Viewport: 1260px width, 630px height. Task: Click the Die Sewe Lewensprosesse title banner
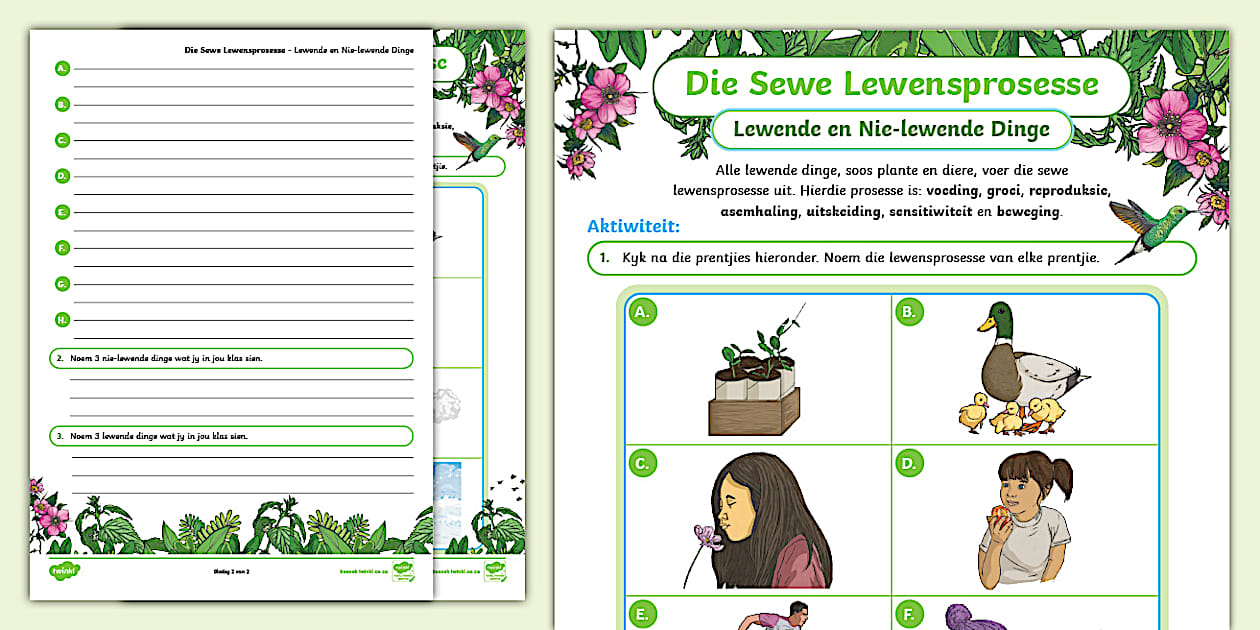coord(891,84)
